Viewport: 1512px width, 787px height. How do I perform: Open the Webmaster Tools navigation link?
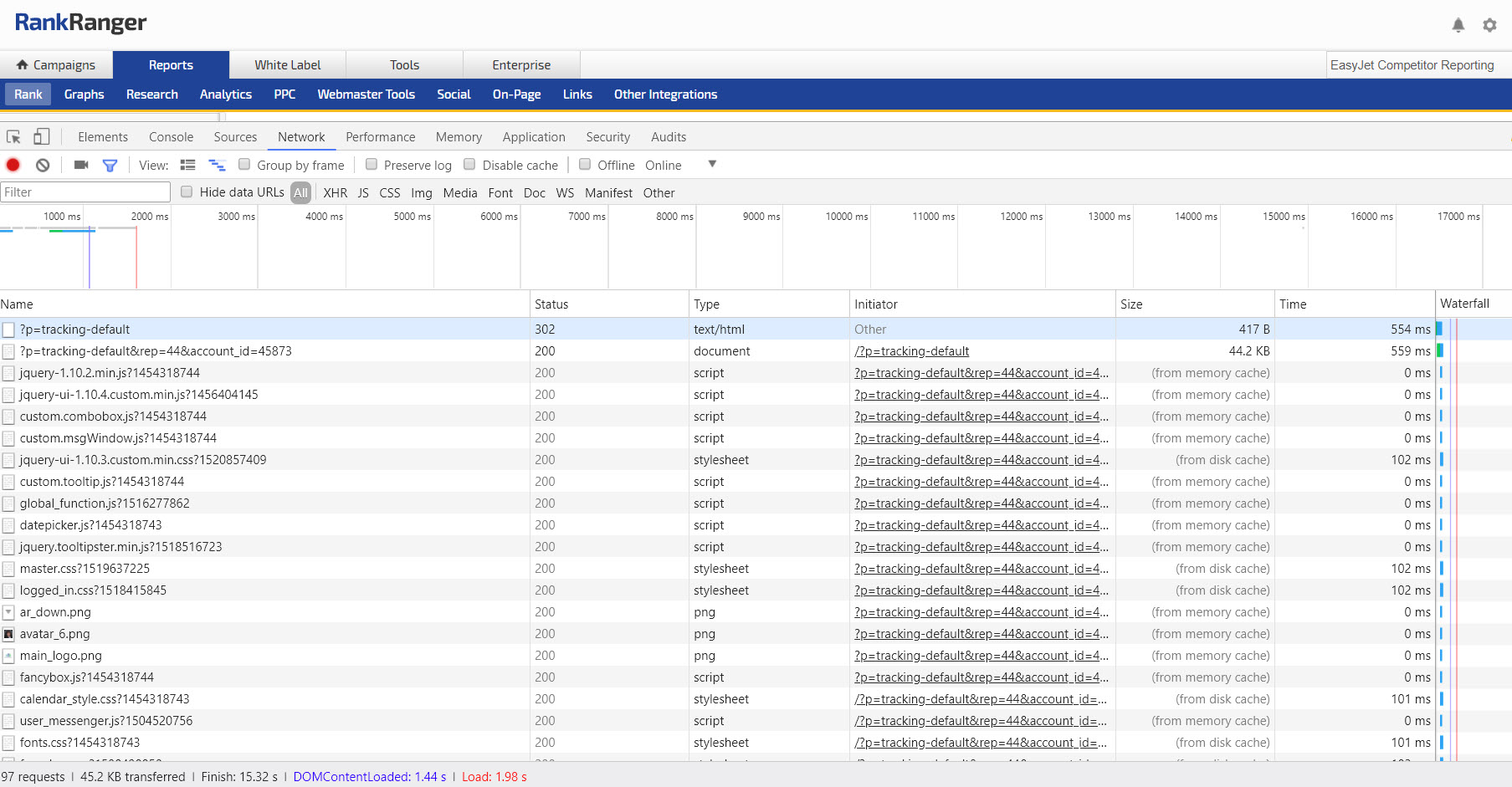coord(366,95)
